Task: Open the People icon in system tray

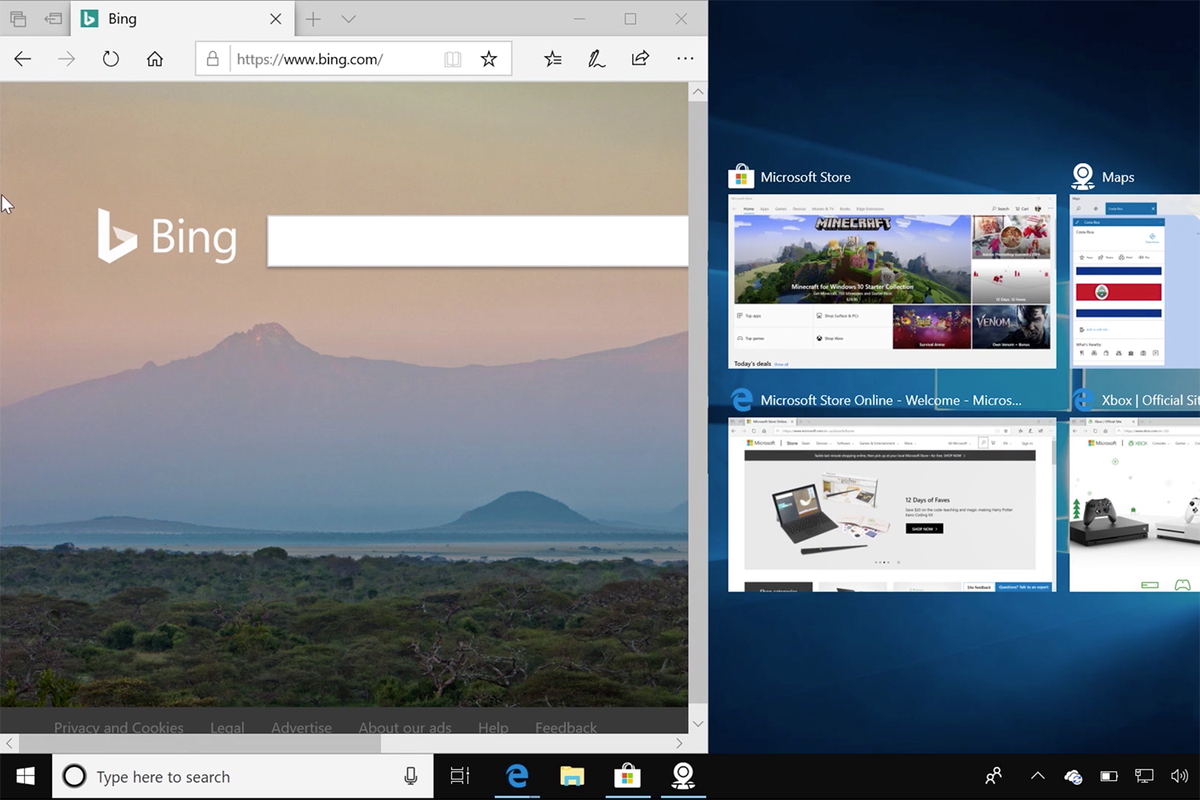Action: point(994,777)
